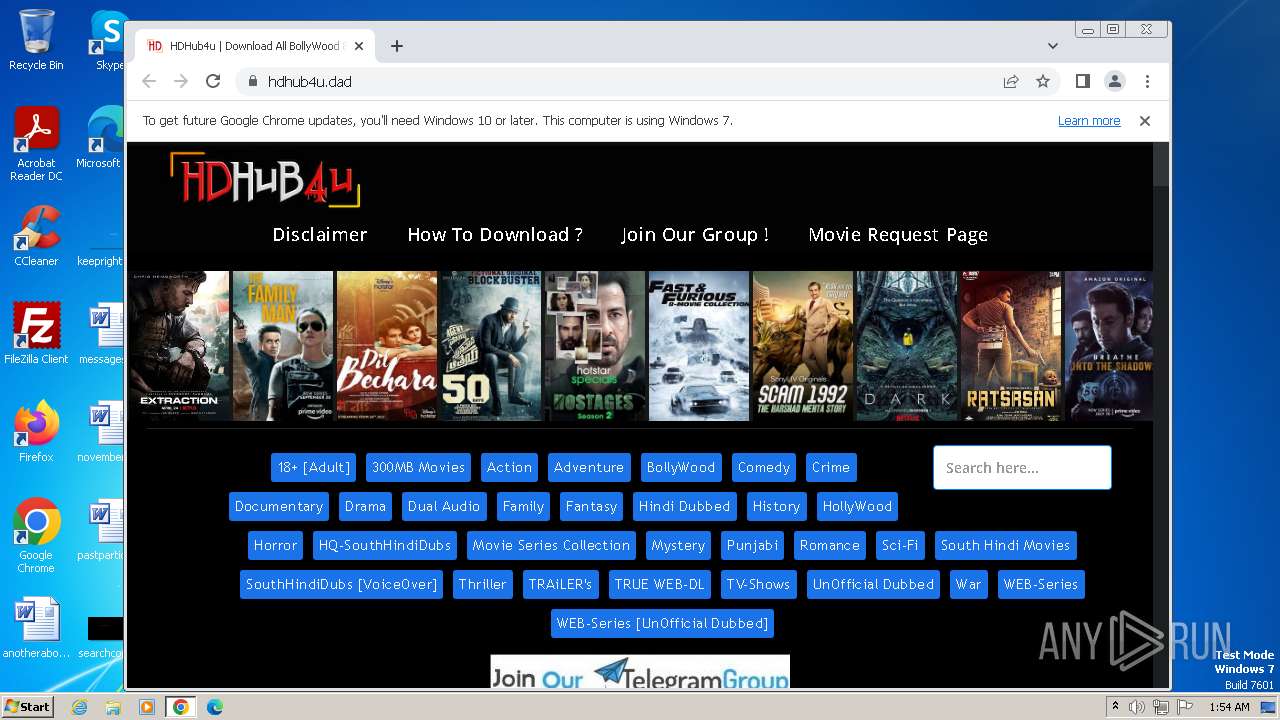This screenshot has width=1280, height=720.
Task: Click the Join Our Telegram Group banner
Action: point(640,672)
